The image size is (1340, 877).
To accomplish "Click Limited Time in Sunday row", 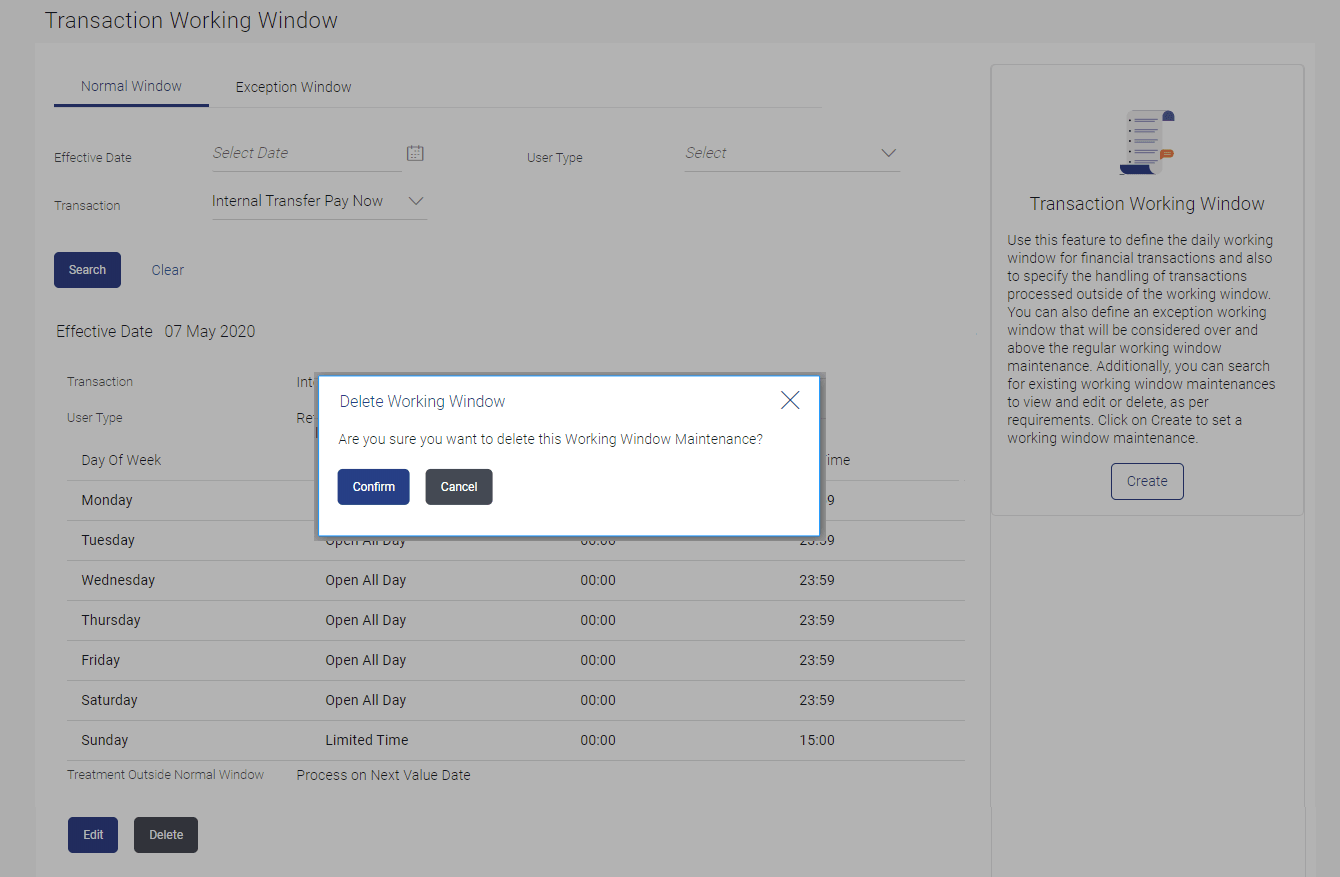I will pyautogui.click(x=367, y=740).
